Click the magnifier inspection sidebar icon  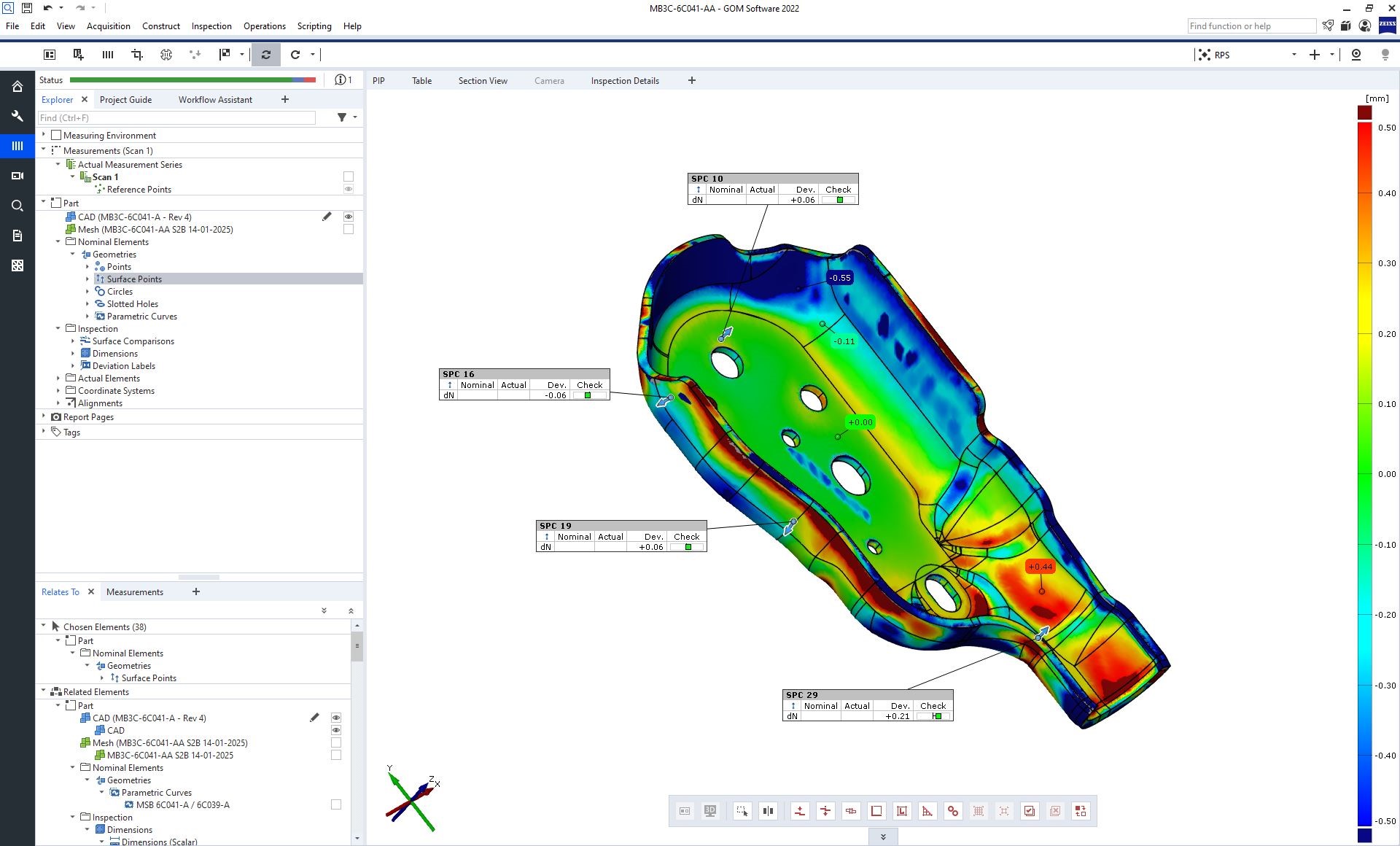coord(17,206)
